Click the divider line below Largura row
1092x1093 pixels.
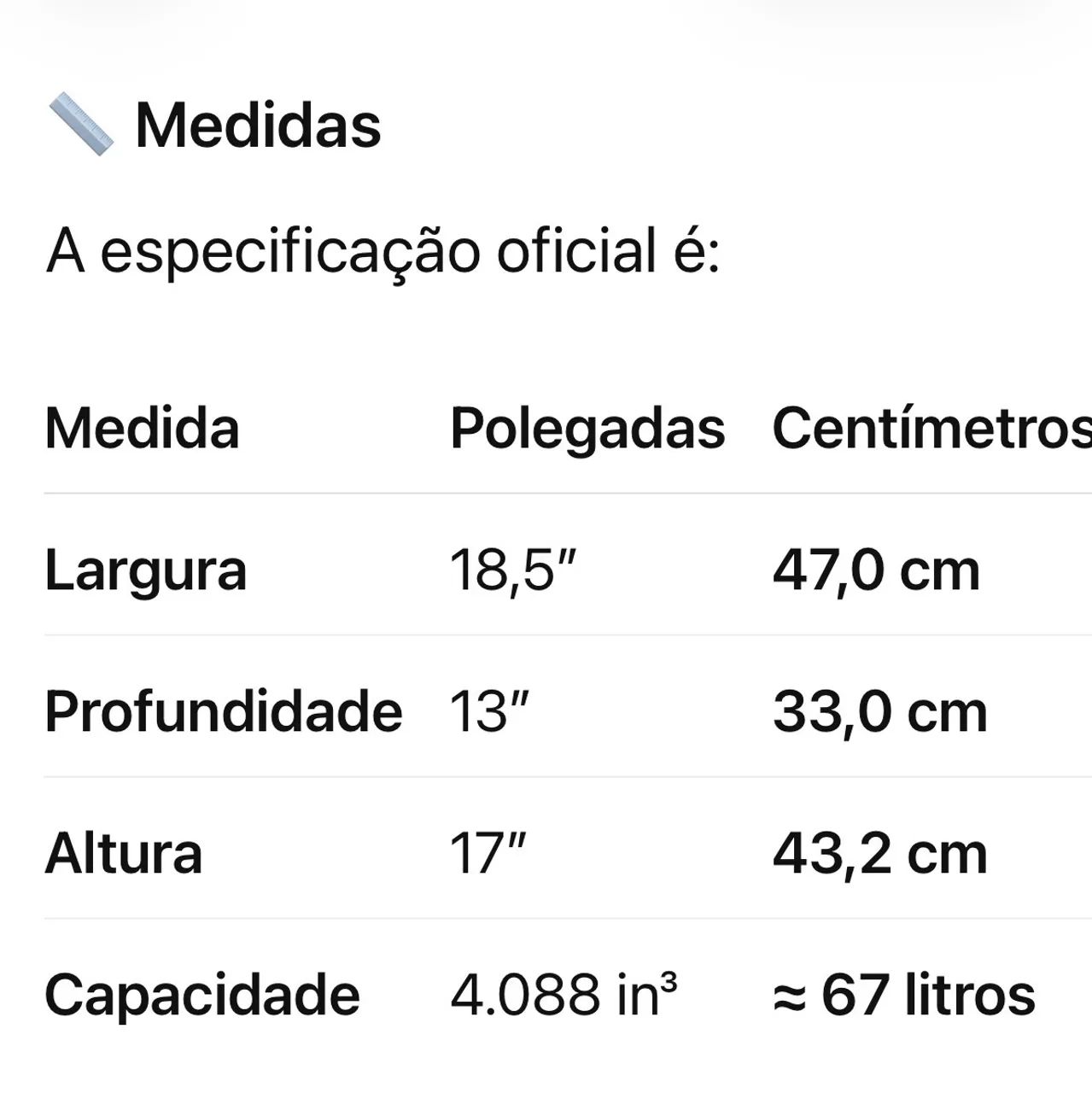point(568,634)
